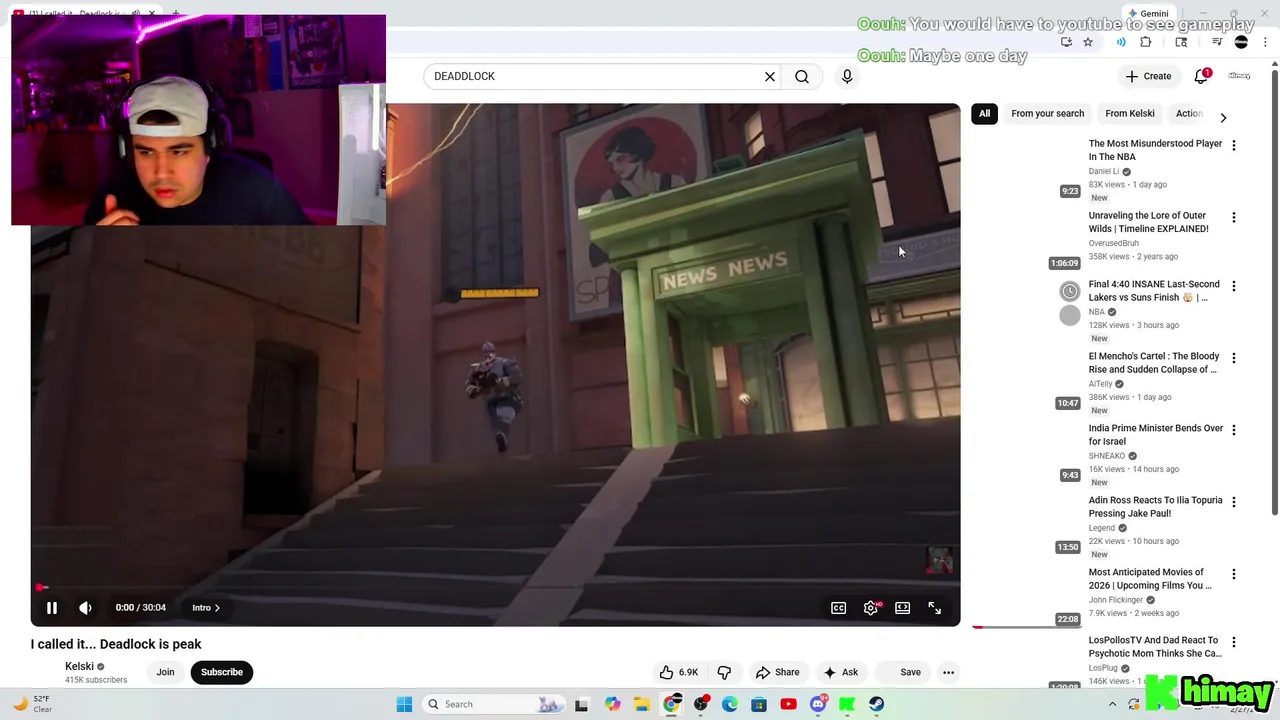Save the video to a playlist
The height and width of the screenshot is (720, 1280).
tap(901, 672)
